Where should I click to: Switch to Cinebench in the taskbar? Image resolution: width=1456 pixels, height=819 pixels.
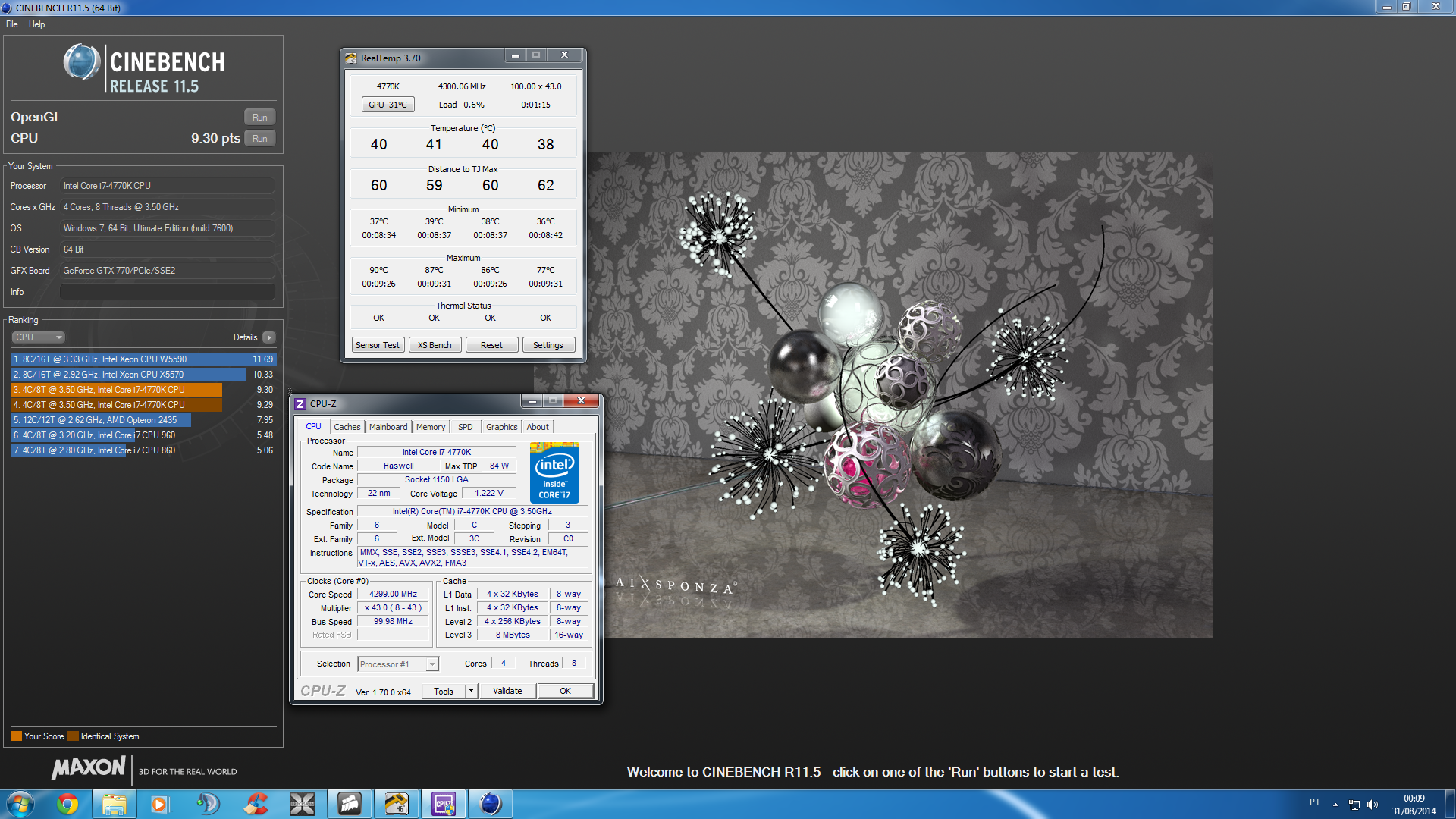pos(491,804)
